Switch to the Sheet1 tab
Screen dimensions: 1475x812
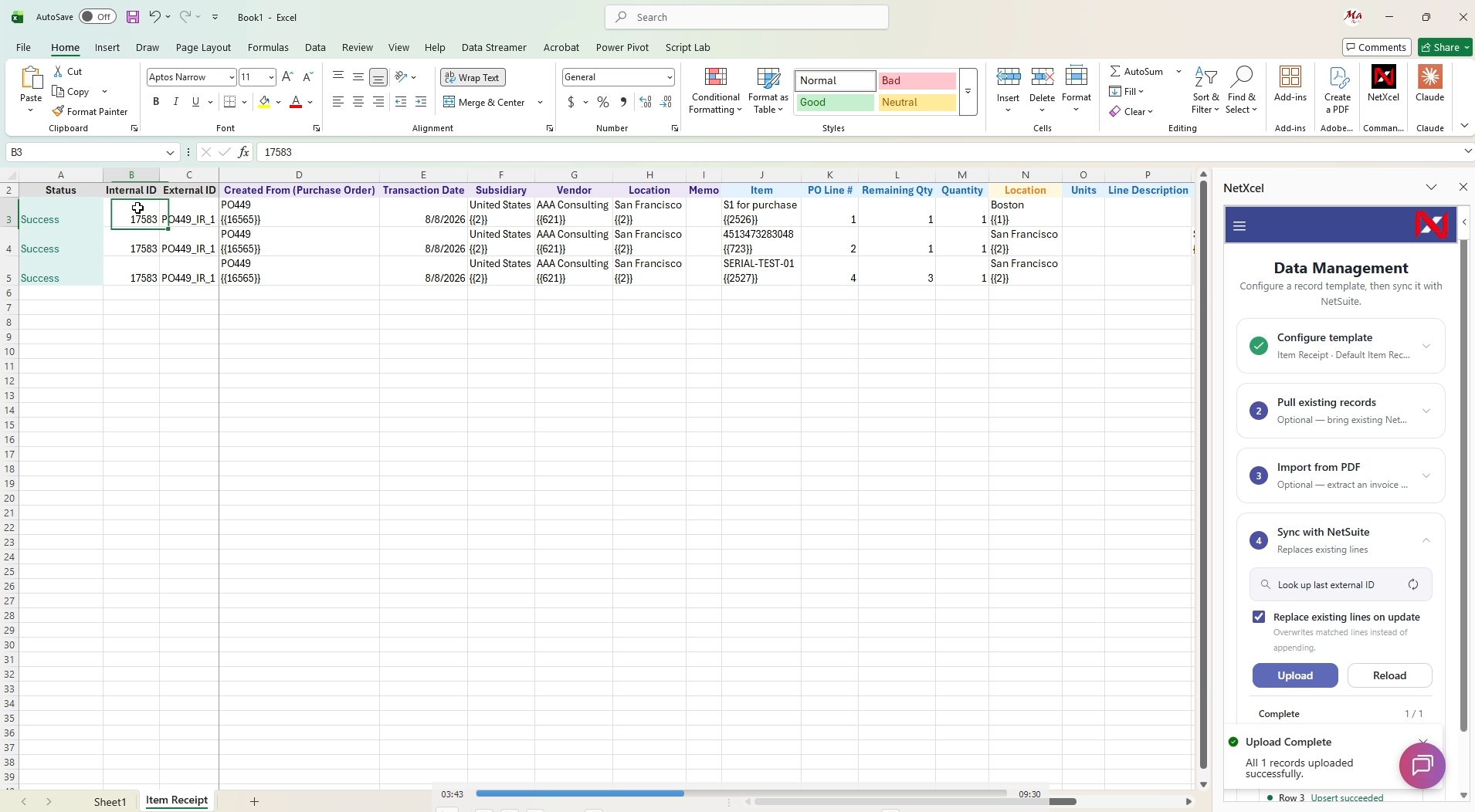(110, 802)
